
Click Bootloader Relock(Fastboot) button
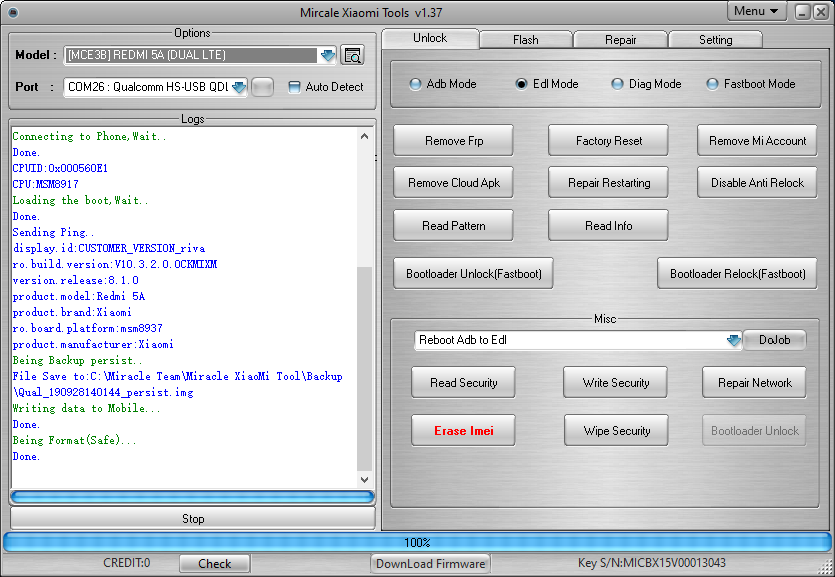pyautogui.click(x=738, y=274)
